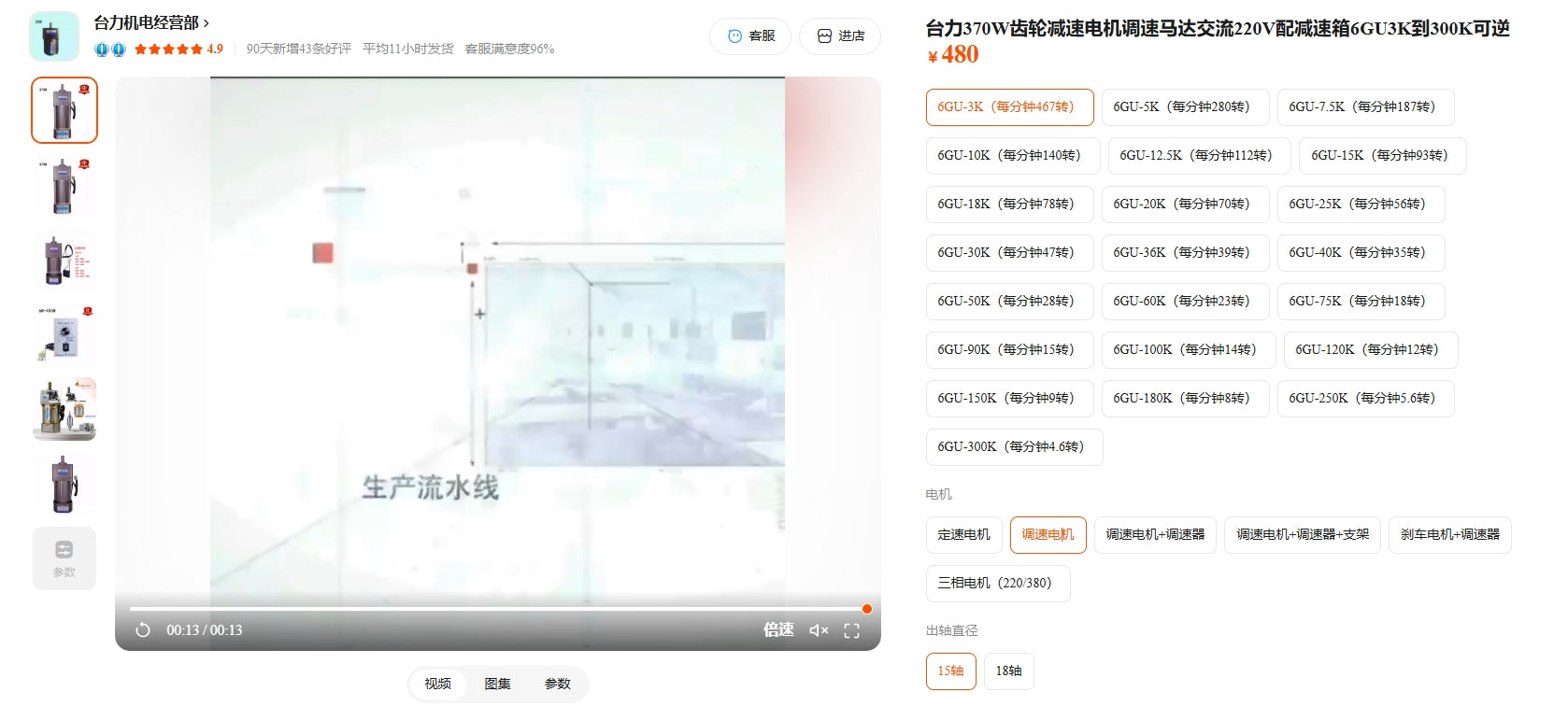The height and width of the screenshot is (706, 1568).
Task: Select option 6GU-20K（每分钟70转）
Action: pyautogui.click(x=1186, y=205)
